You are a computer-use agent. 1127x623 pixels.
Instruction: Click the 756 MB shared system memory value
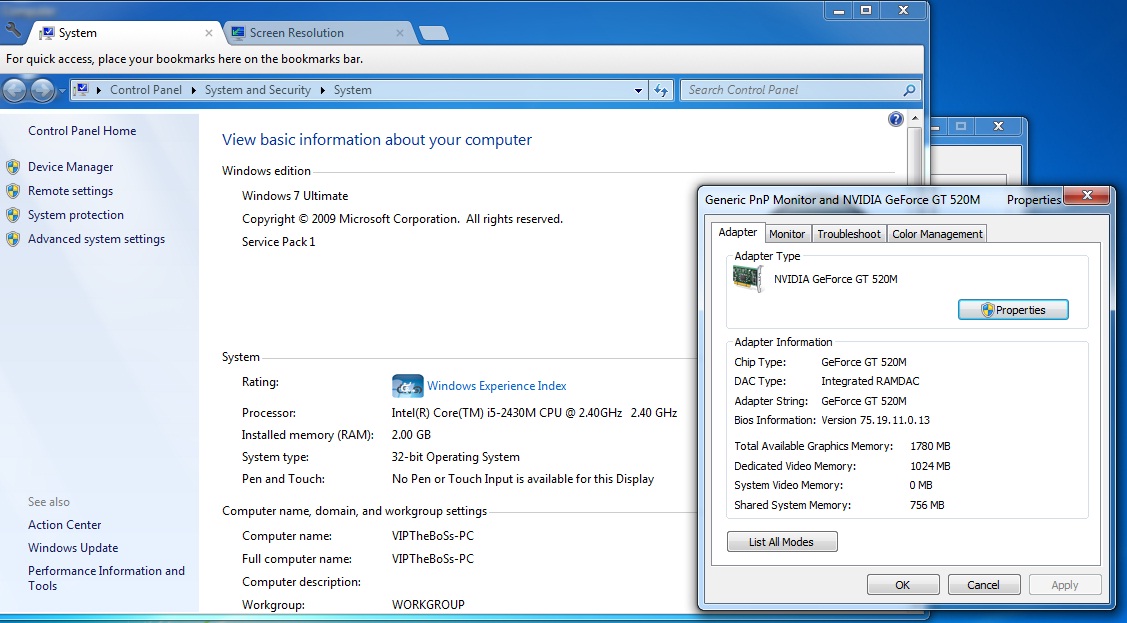(927, 505)
